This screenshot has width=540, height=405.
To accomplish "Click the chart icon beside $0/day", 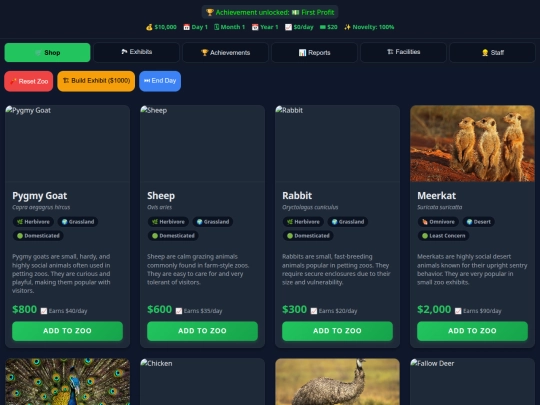I will pyautogui.click(x=288, y=27).
